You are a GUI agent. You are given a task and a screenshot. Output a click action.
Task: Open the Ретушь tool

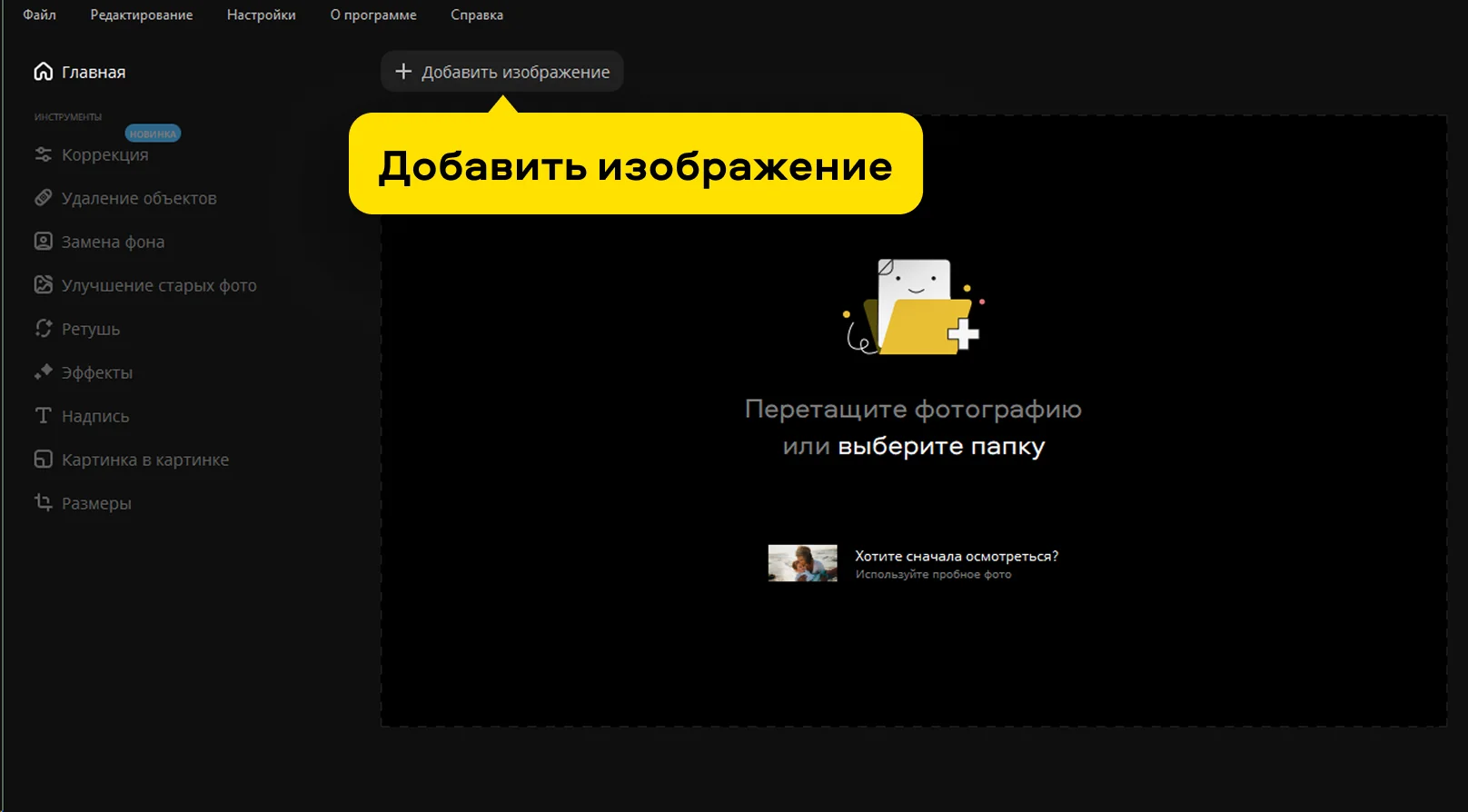tap(91, 329)
